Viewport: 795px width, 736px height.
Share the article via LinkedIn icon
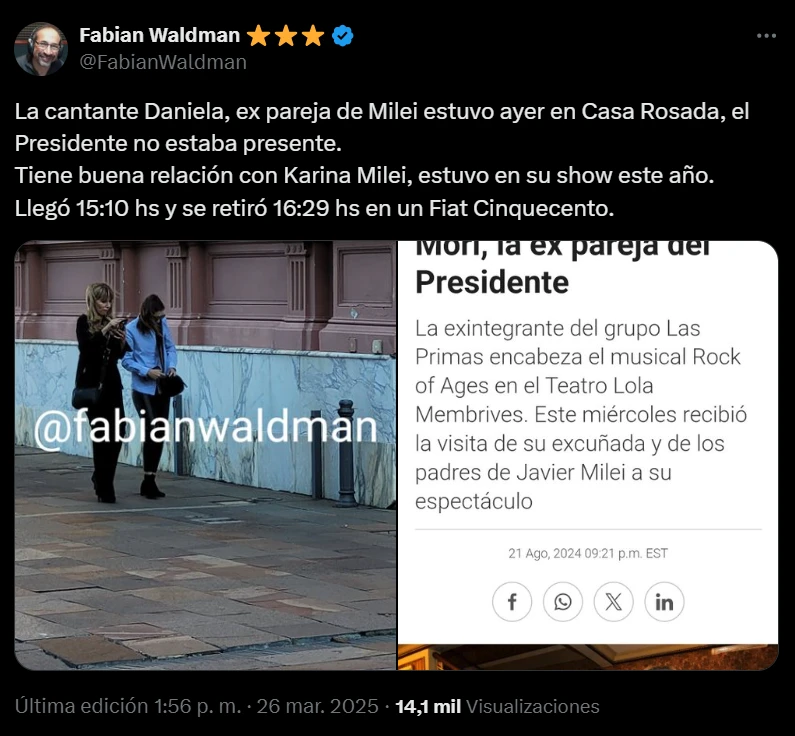pos(664,602)
